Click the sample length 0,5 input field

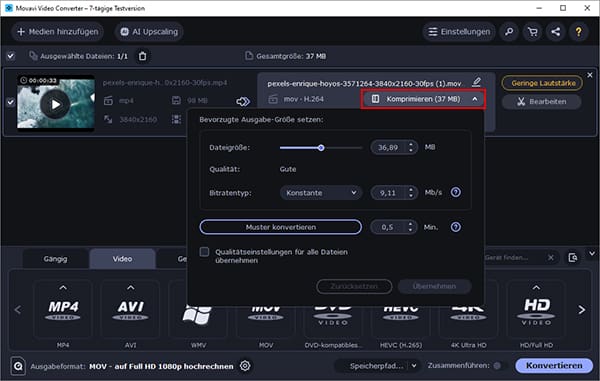(388, 227)
